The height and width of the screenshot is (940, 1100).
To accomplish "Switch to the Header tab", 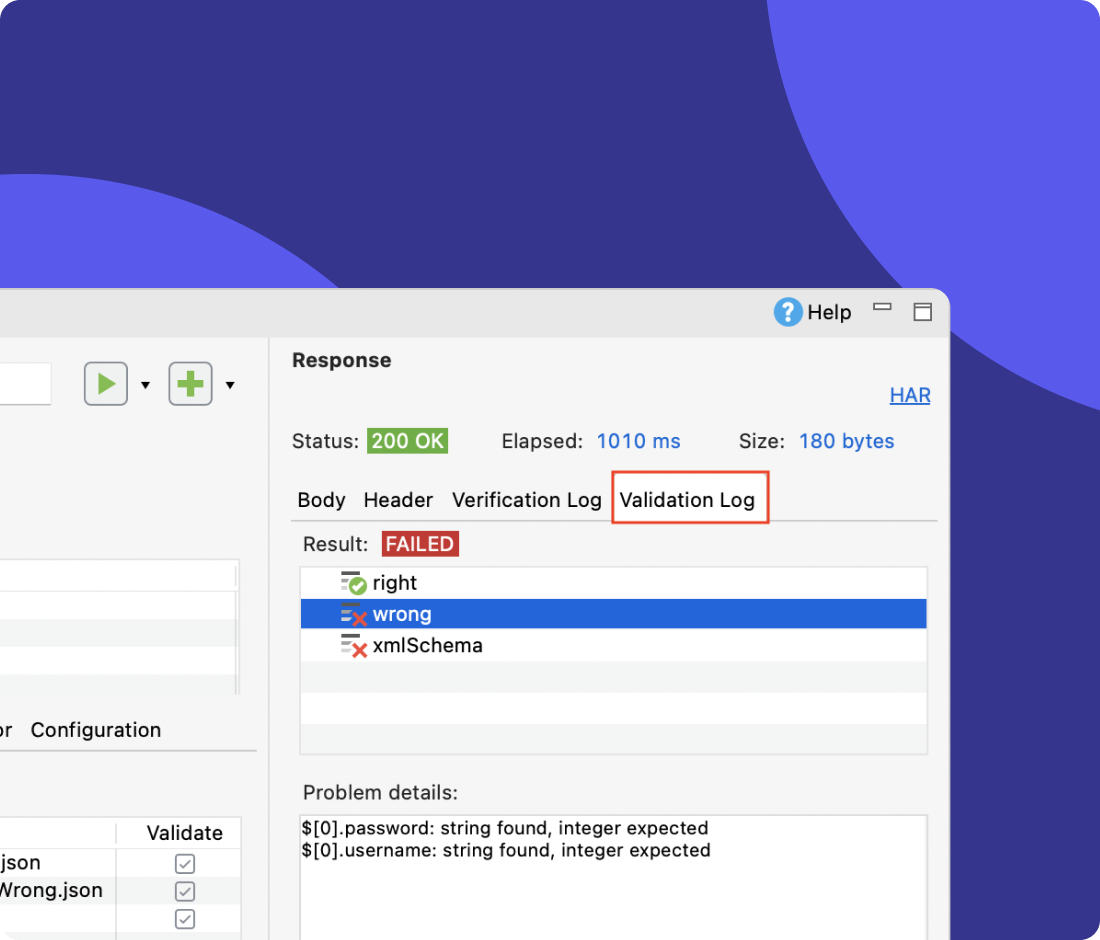I will [397, 500].
